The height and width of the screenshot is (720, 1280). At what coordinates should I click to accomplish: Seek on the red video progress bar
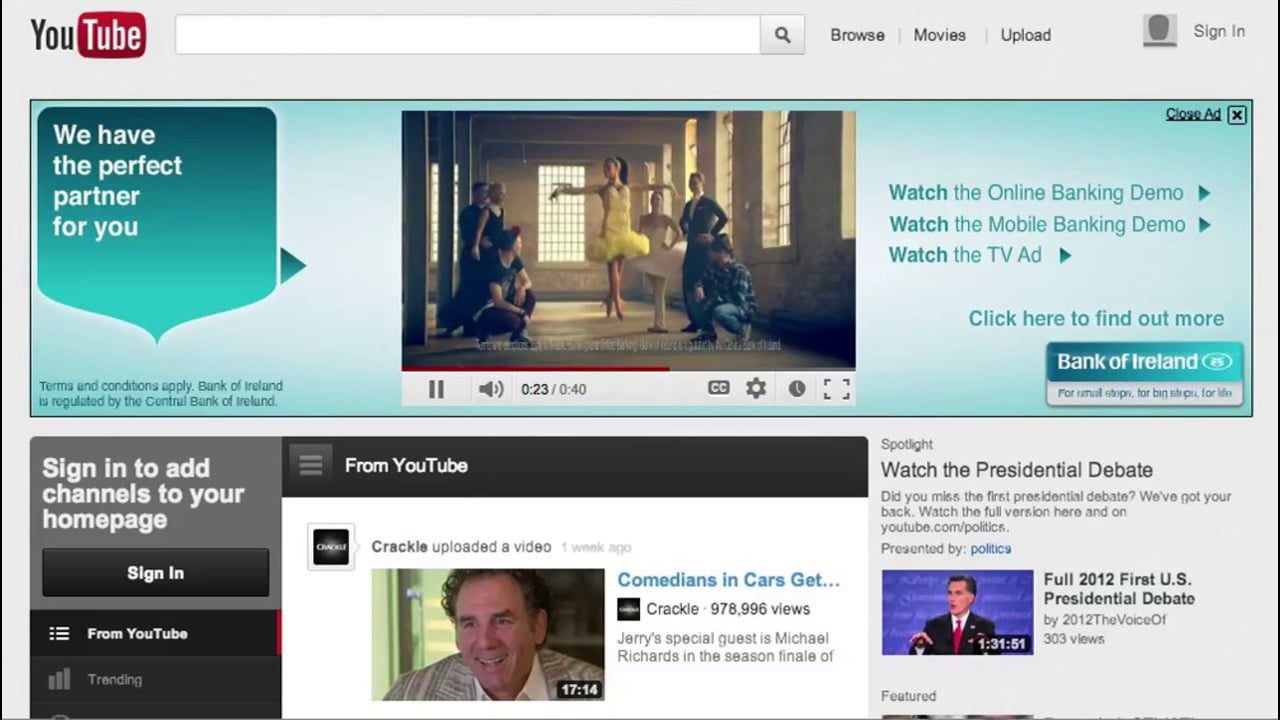(628, 369)
